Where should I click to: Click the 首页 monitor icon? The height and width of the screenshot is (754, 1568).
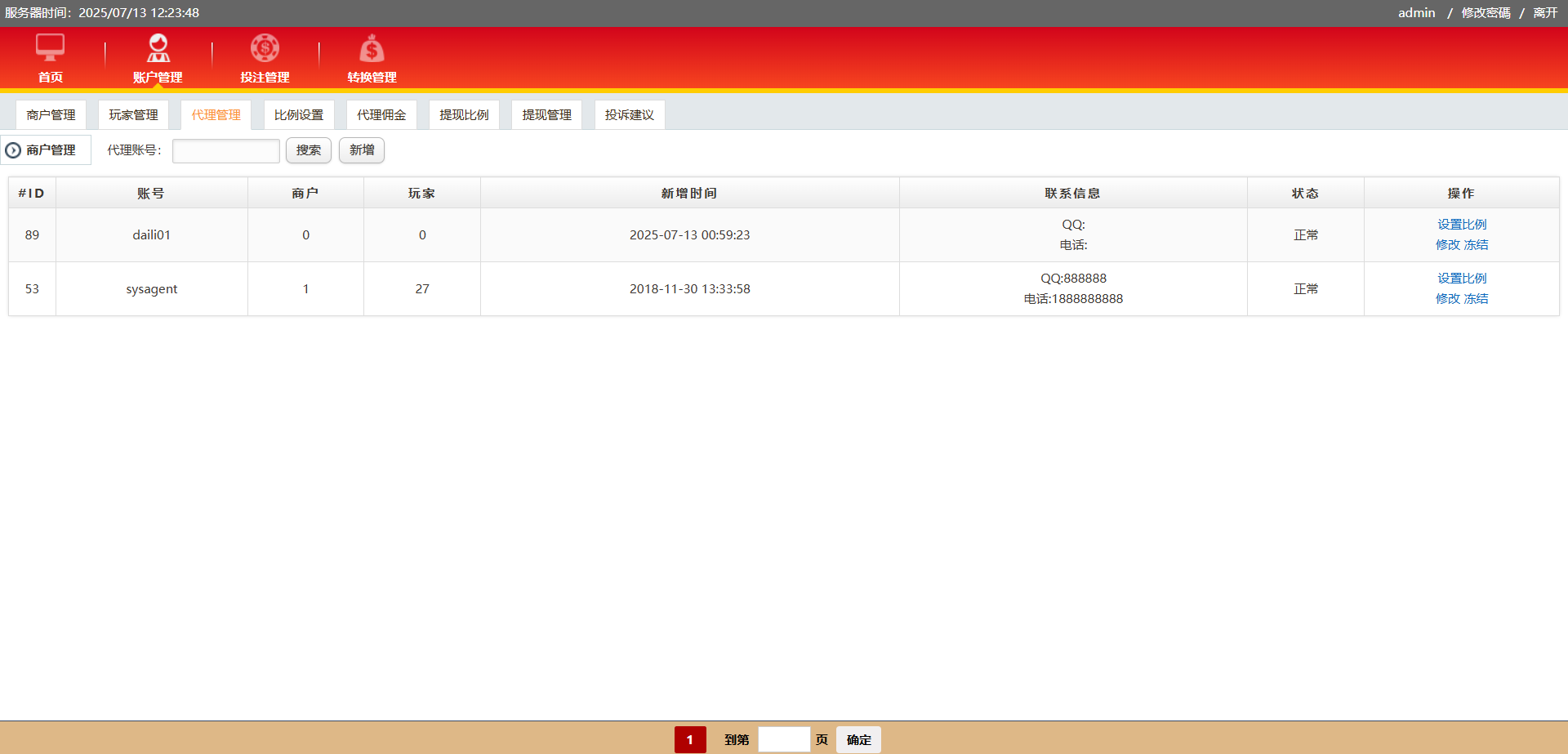[x=50, y=47]
